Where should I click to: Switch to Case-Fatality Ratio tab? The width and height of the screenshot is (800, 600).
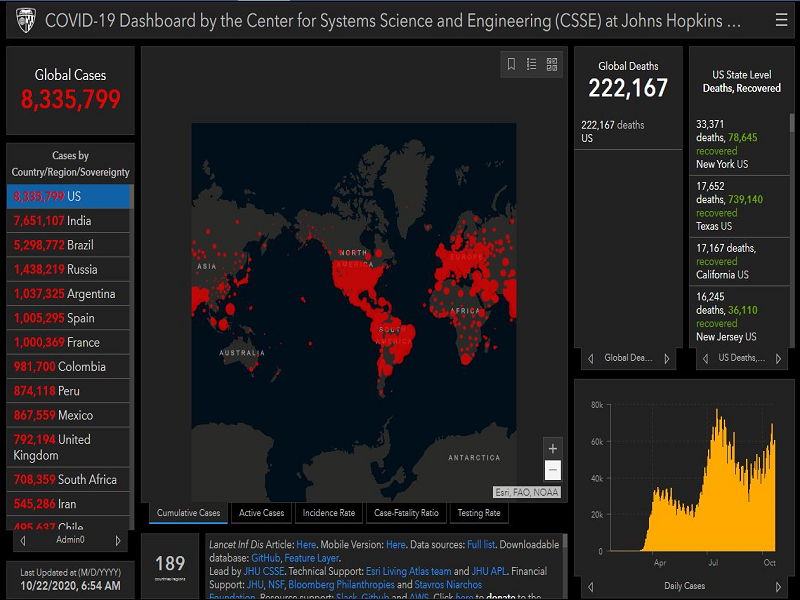pos(406,513)
